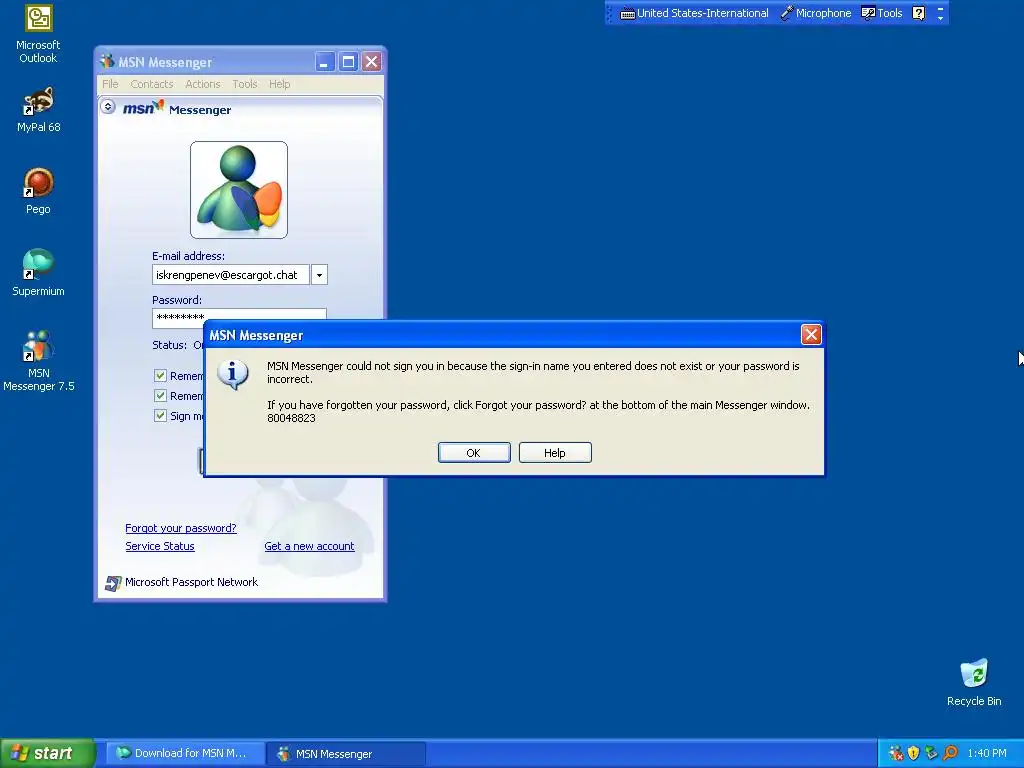Screen dimensions: 1024x768
Task: Close the MSN Messenger error dialog
Action: coord(811,335)
